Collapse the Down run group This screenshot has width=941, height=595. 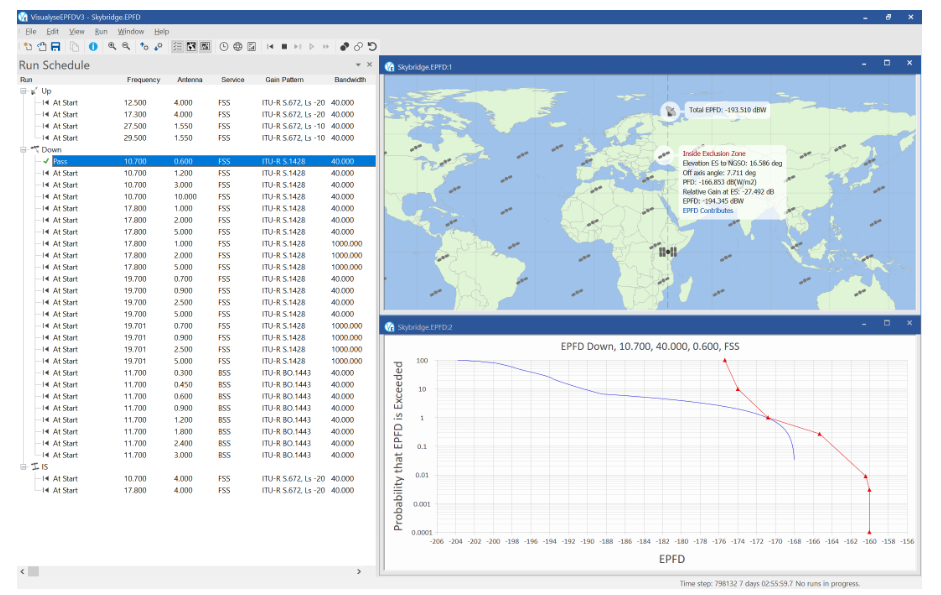coord(23,150)
